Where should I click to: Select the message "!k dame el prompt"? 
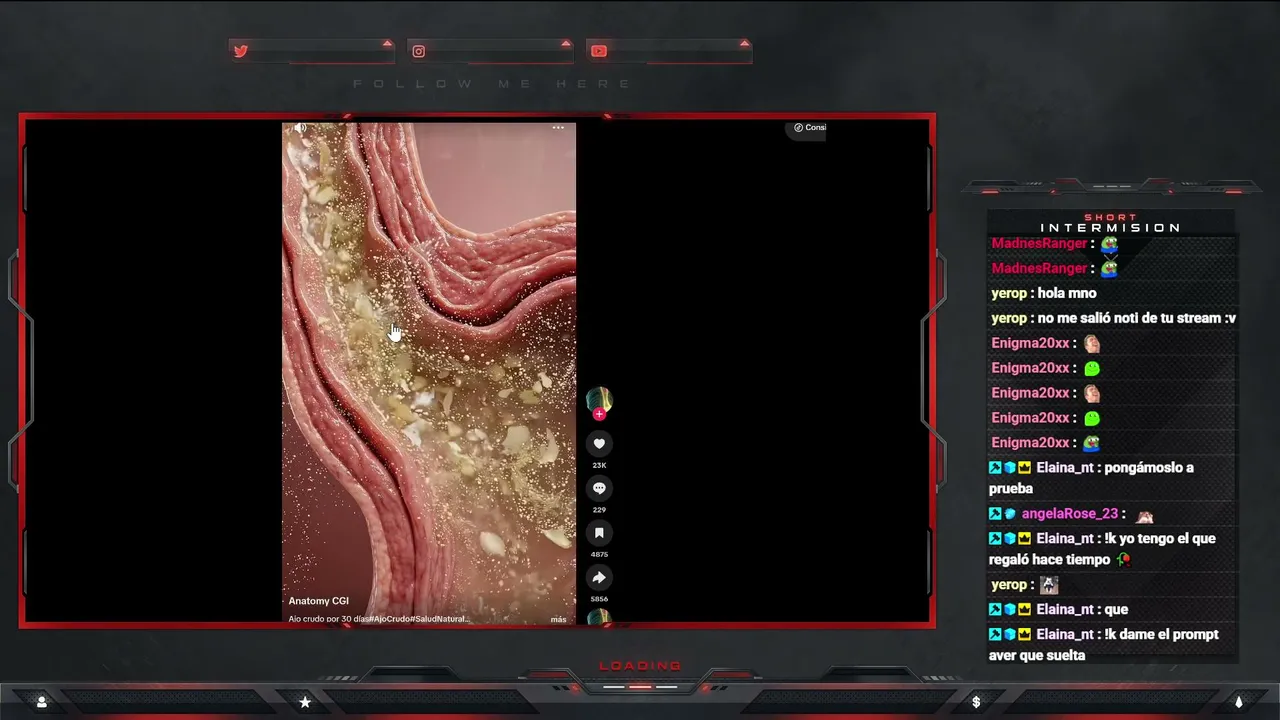coord(1104,645)
